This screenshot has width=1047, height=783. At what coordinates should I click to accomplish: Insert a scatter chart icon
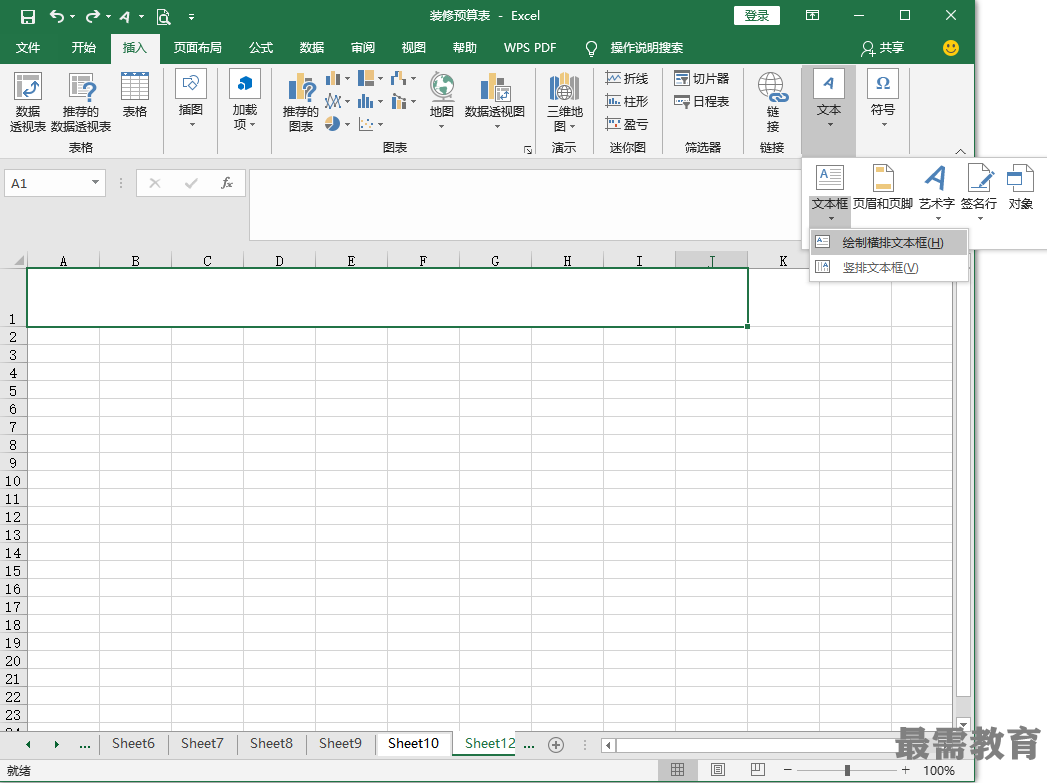(x=366, y=123)
